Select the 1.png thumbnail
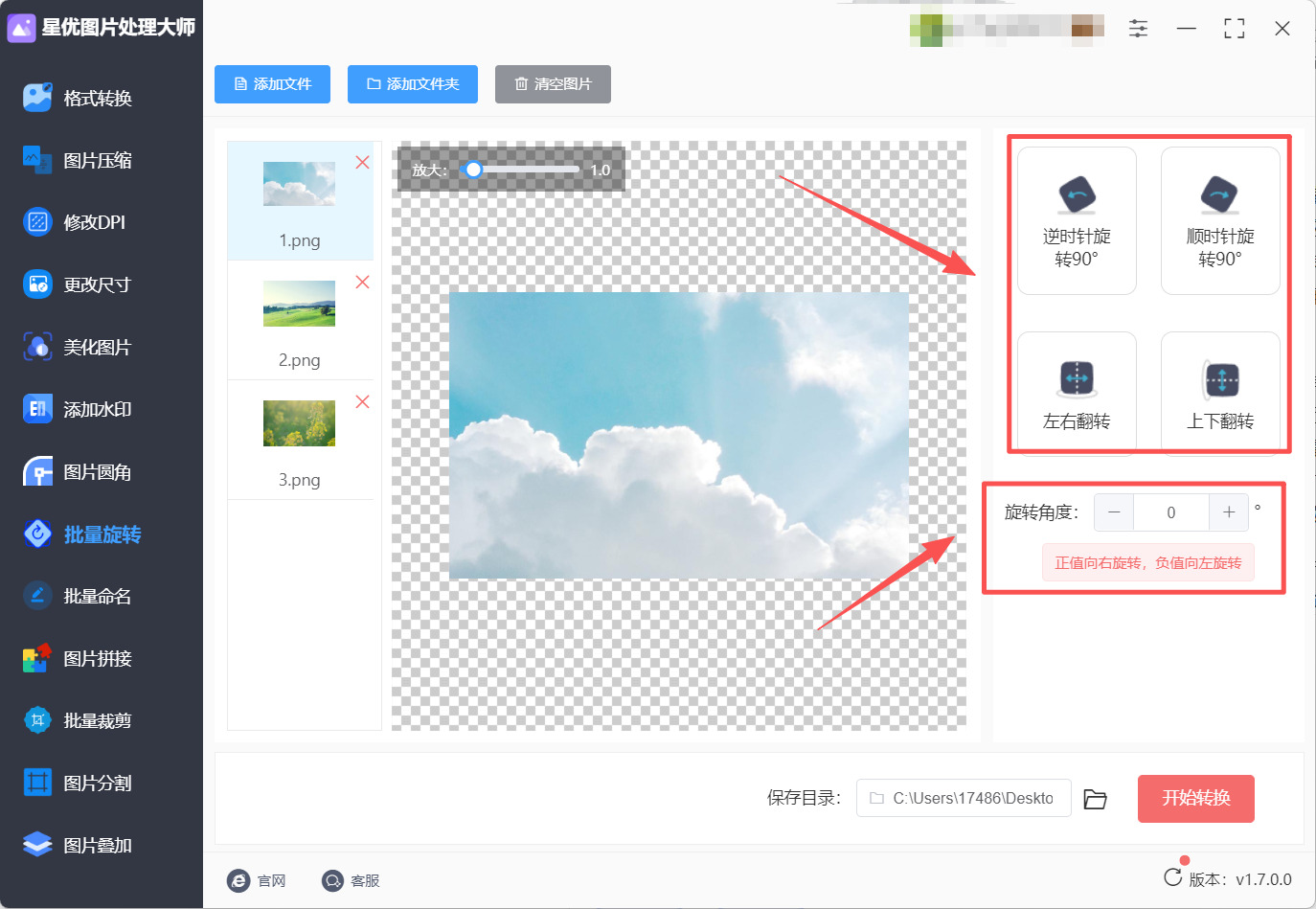 click(x=300, y=184)
